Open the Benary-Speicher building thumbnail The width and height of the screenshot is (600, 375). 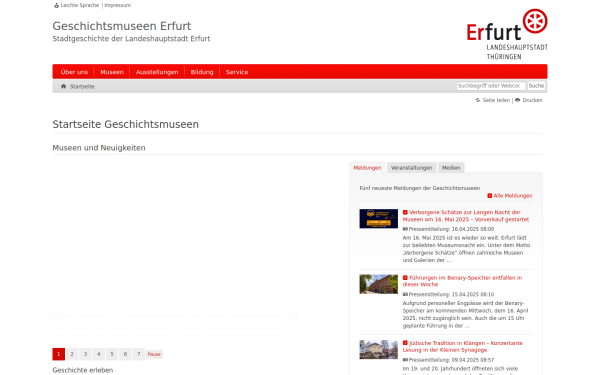point(378,284)
